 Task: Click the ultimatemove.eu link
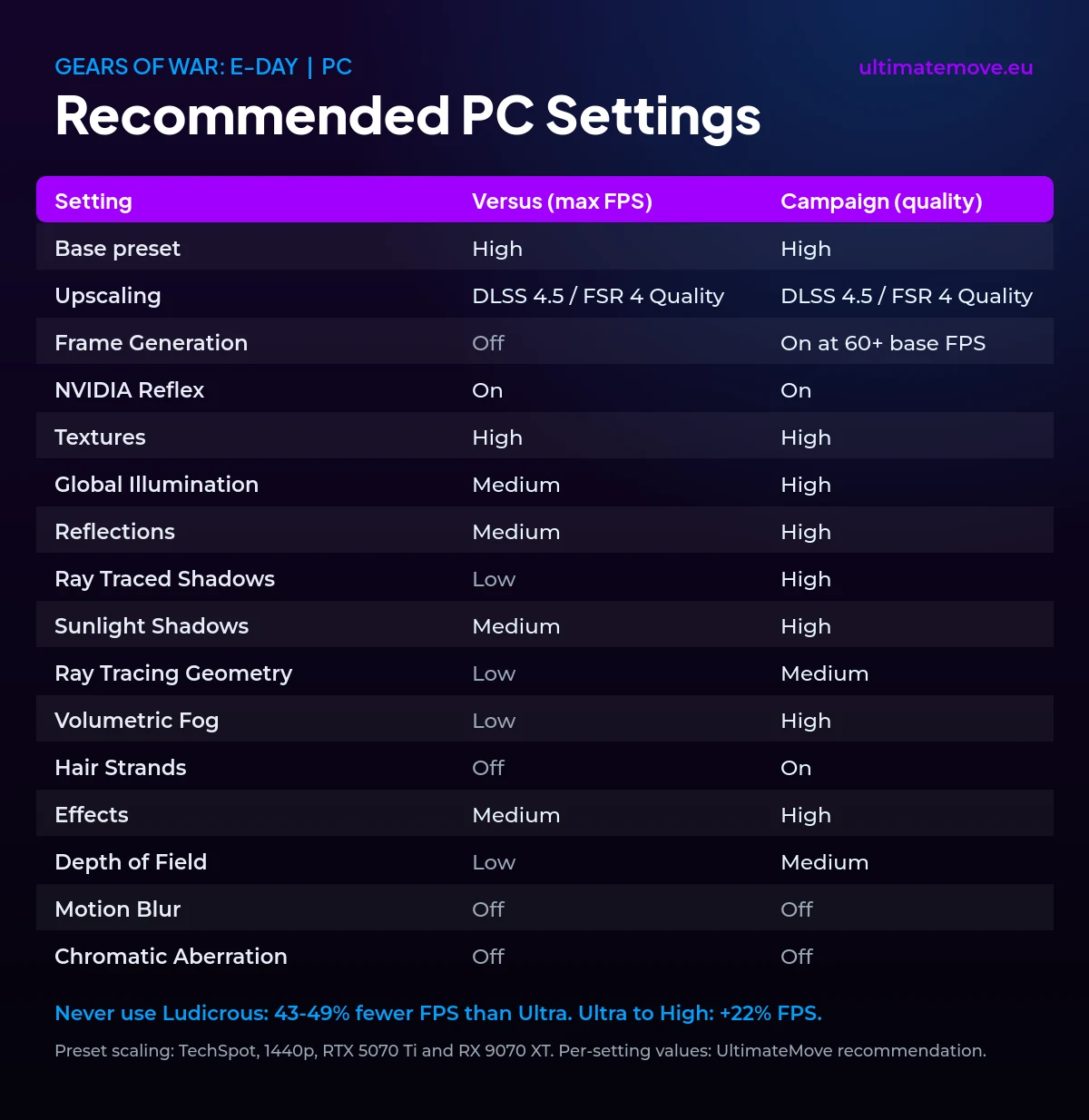(946, 68)
